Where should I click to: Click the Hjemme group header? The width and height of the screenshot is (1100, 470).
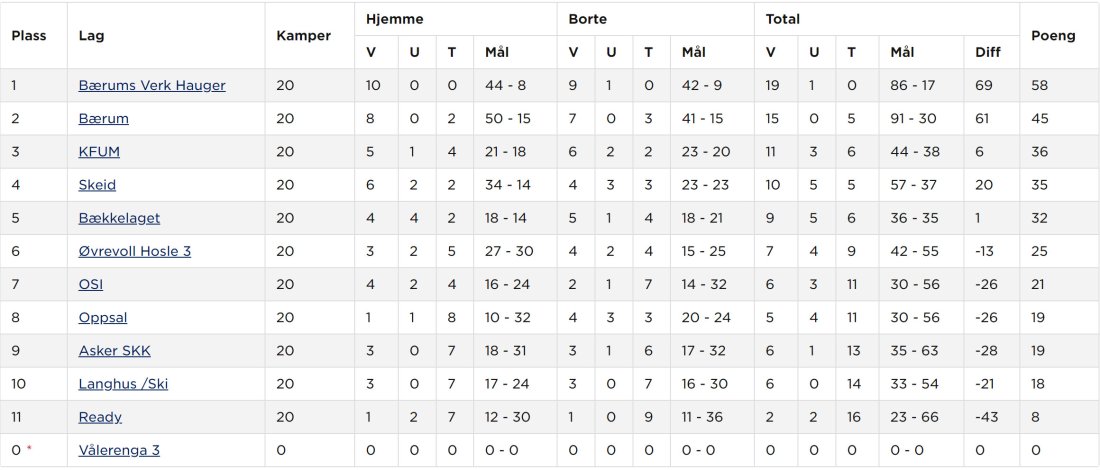[394, 20]
